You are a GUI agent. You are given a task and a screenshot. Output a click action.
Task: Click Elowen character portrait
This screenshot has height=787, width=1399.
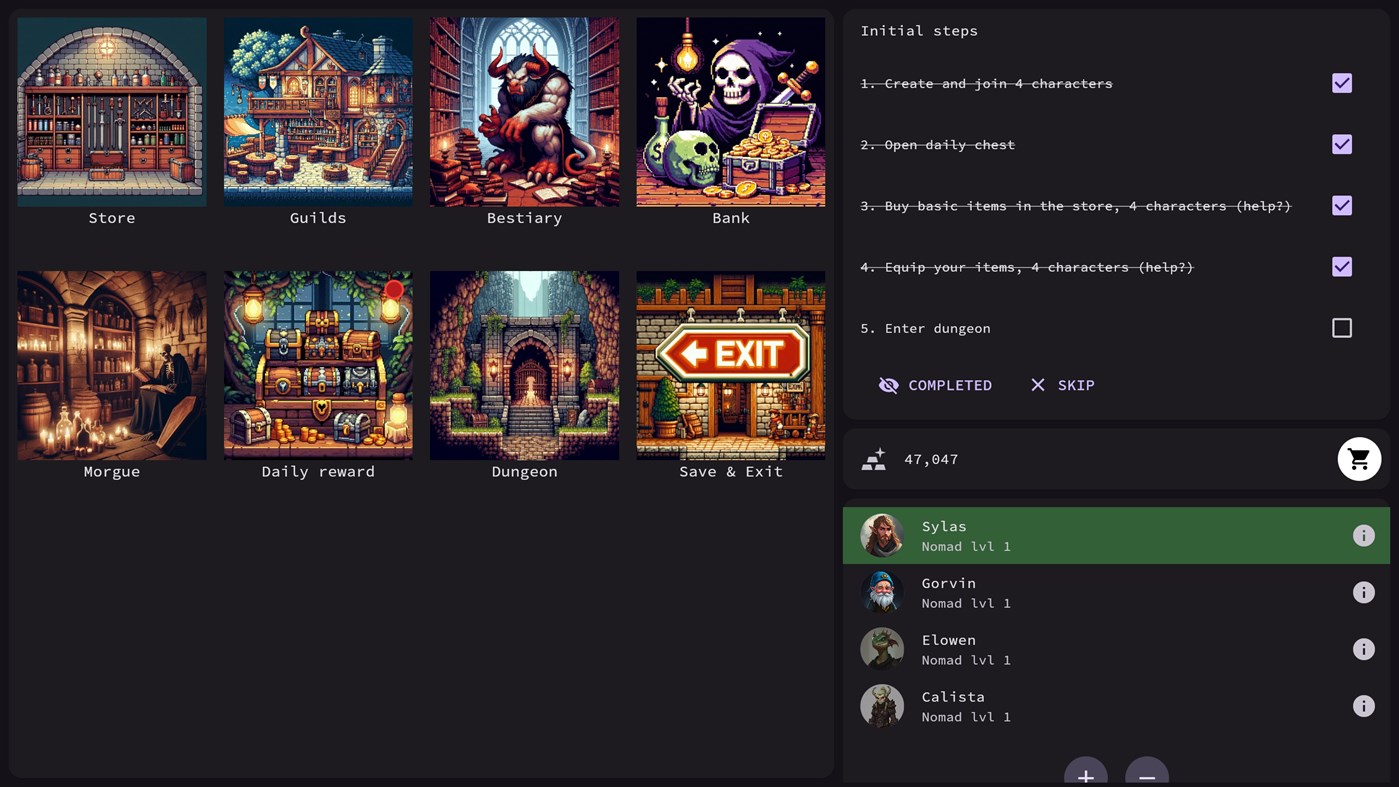pyautogui.click(x=882, y=649)
